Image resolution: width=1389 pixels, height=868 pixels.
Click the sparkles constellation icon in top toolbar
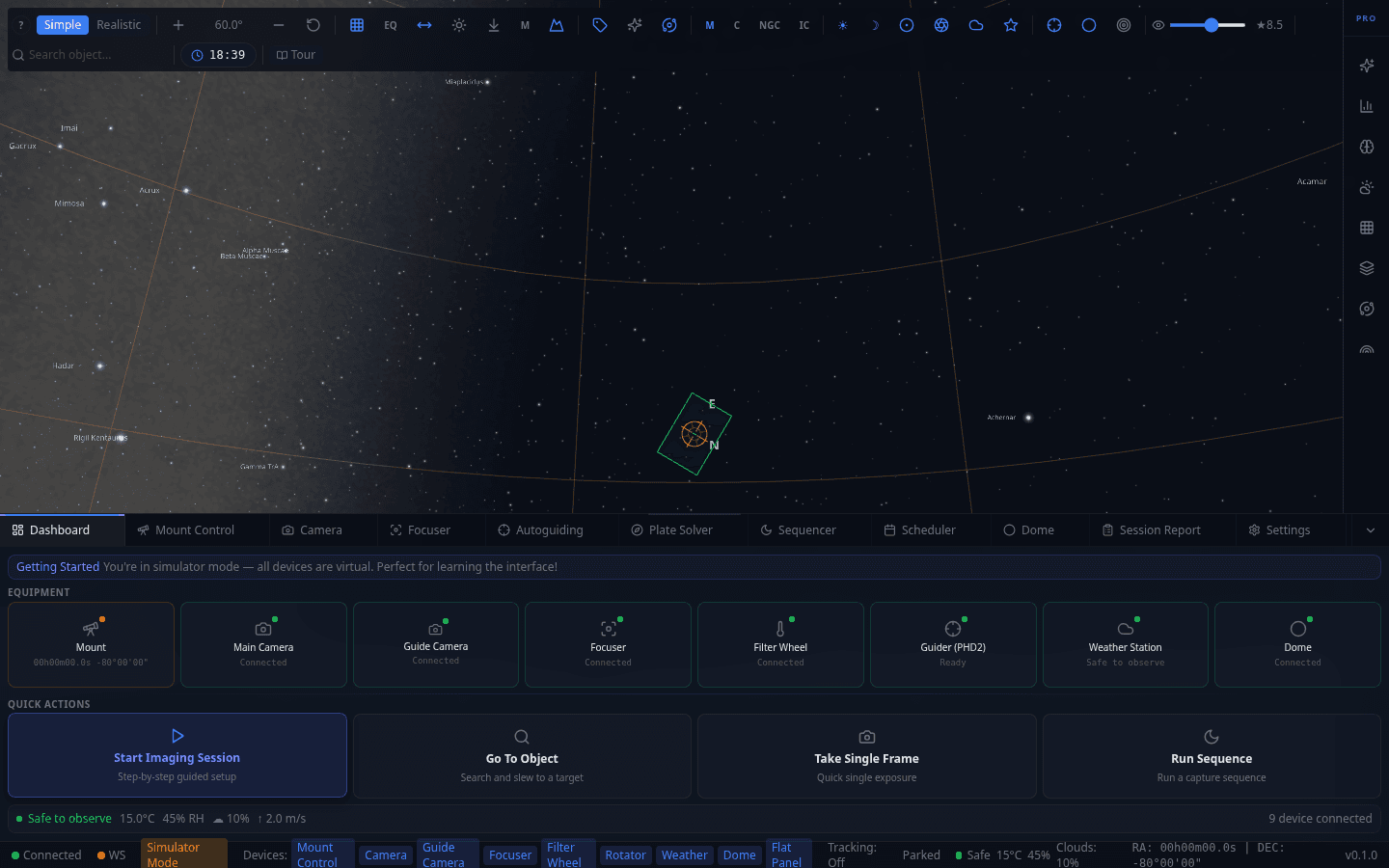(635, 25)
